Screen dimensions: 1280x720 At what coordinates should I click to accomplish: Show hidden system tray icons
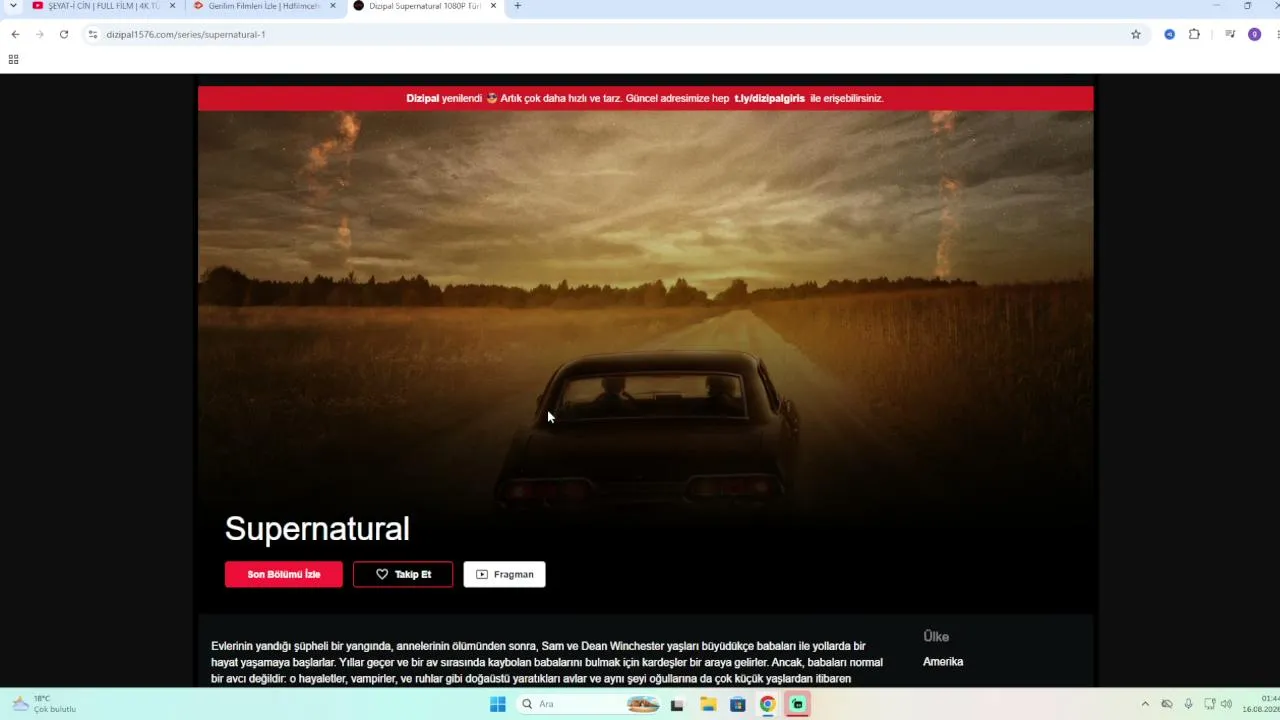[x=1146, y=704]
